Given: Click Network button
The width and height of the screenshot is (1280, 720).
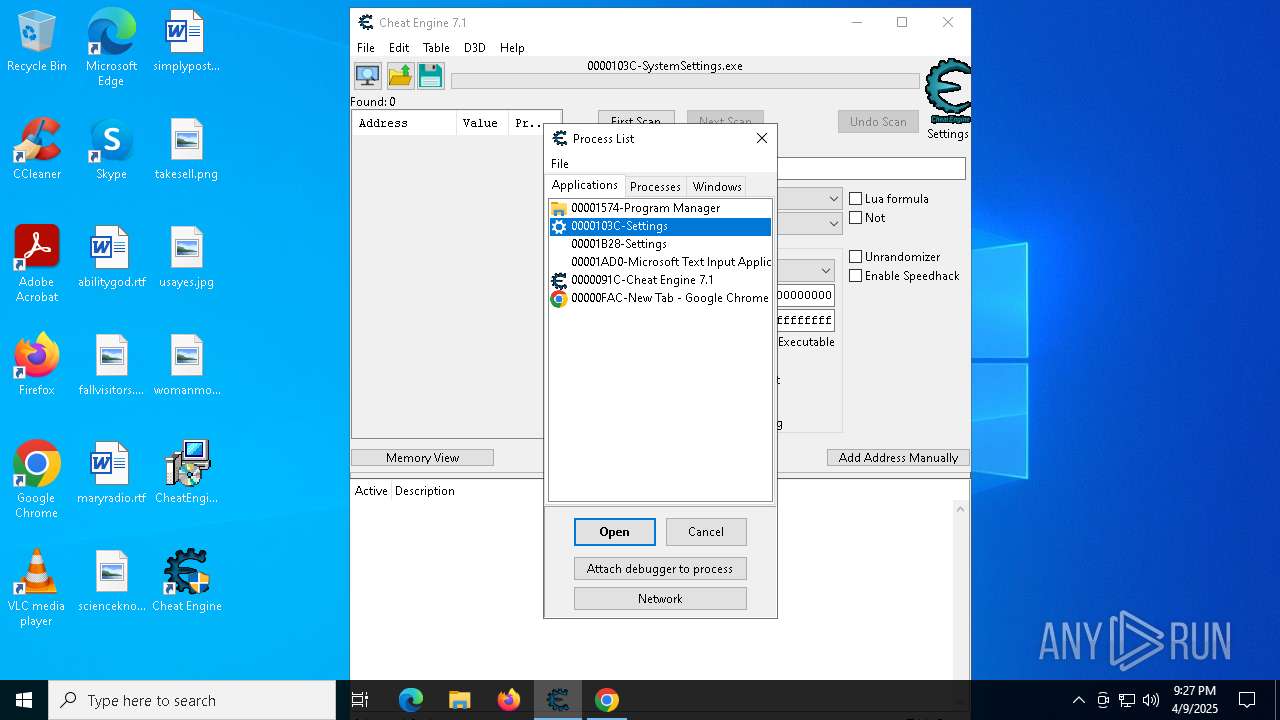Looking at the screenshot, I should point(660,599).
